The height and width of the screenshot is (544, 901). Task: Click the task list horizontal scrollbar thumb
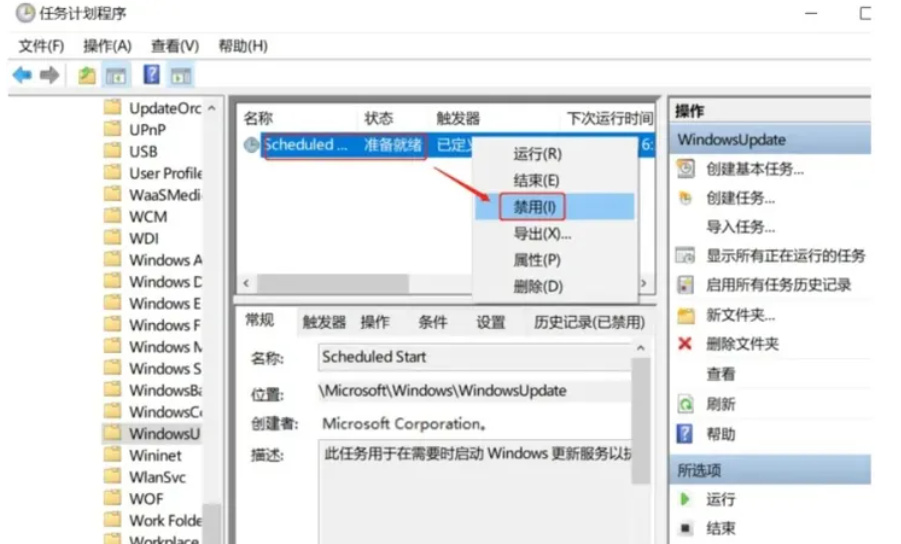(333, 283)
